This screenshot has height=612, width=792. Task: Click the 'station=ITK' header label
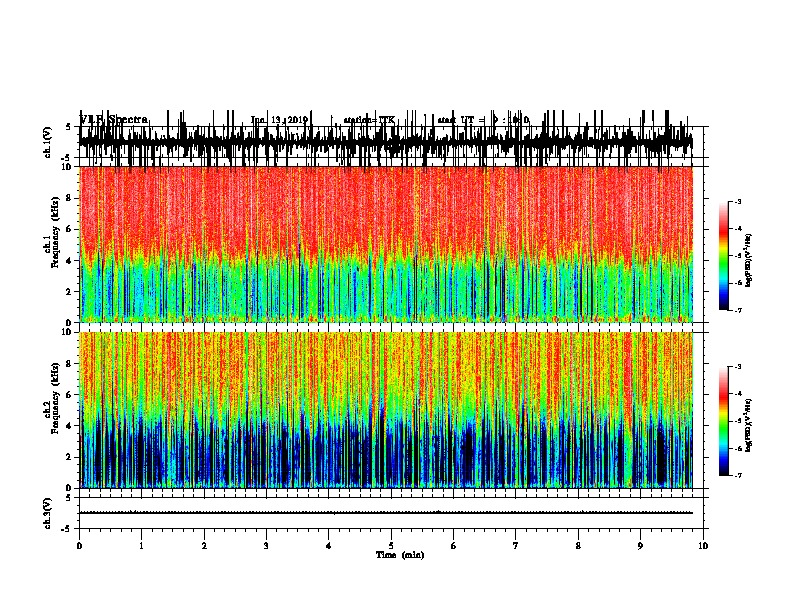[x=369, y=120]
